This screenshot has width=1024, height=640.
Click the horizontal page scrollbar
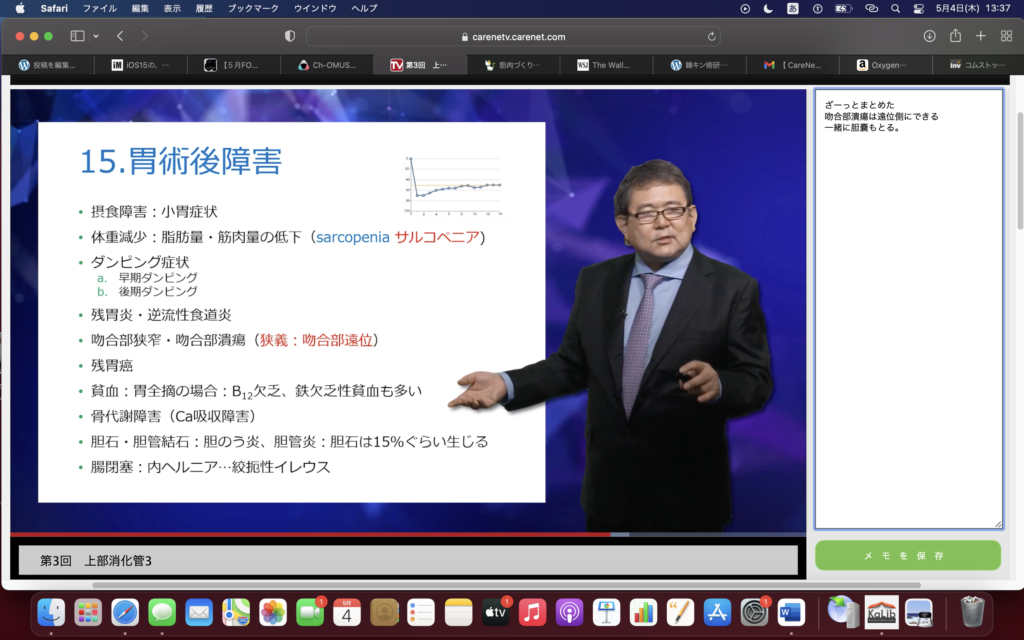pos(500,585)
